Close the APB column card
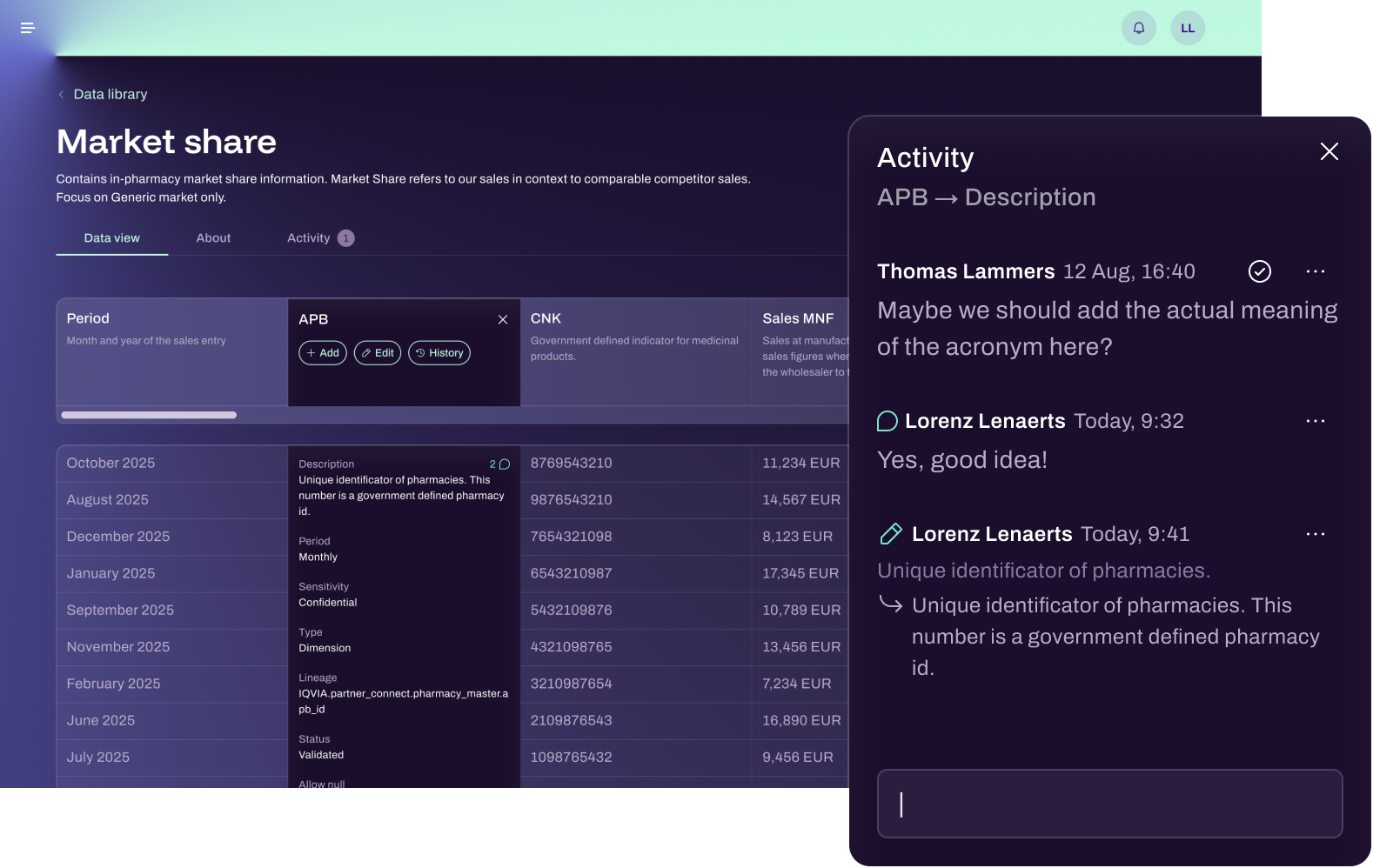The image size is (1373, 868). tap(503, 320)
